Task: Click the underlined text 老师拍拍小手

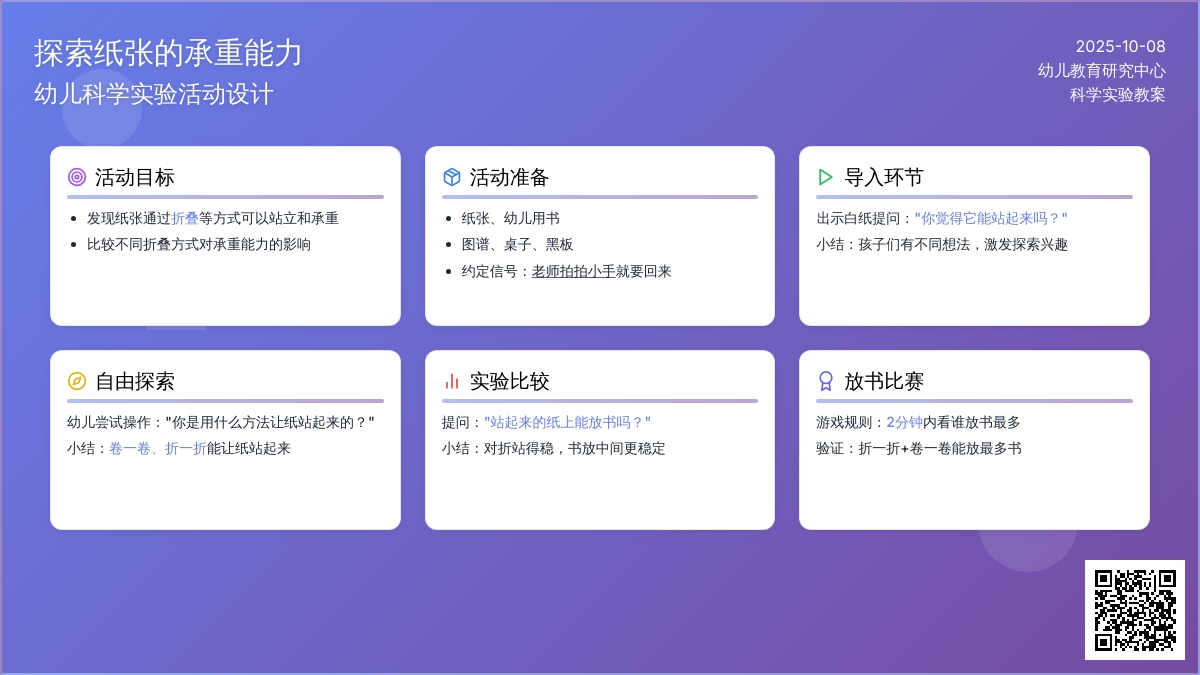Action: (x=573, y=271)
